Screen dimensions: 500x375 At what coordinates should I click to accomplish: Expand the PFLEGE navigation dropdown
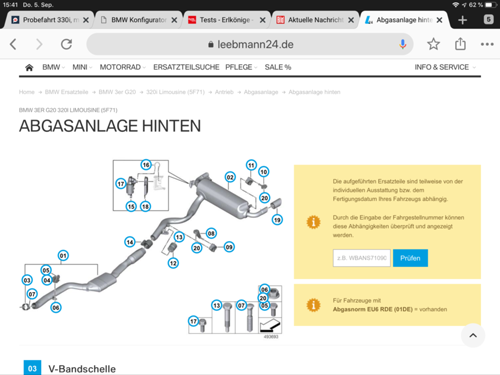click(x=241, y=67)
